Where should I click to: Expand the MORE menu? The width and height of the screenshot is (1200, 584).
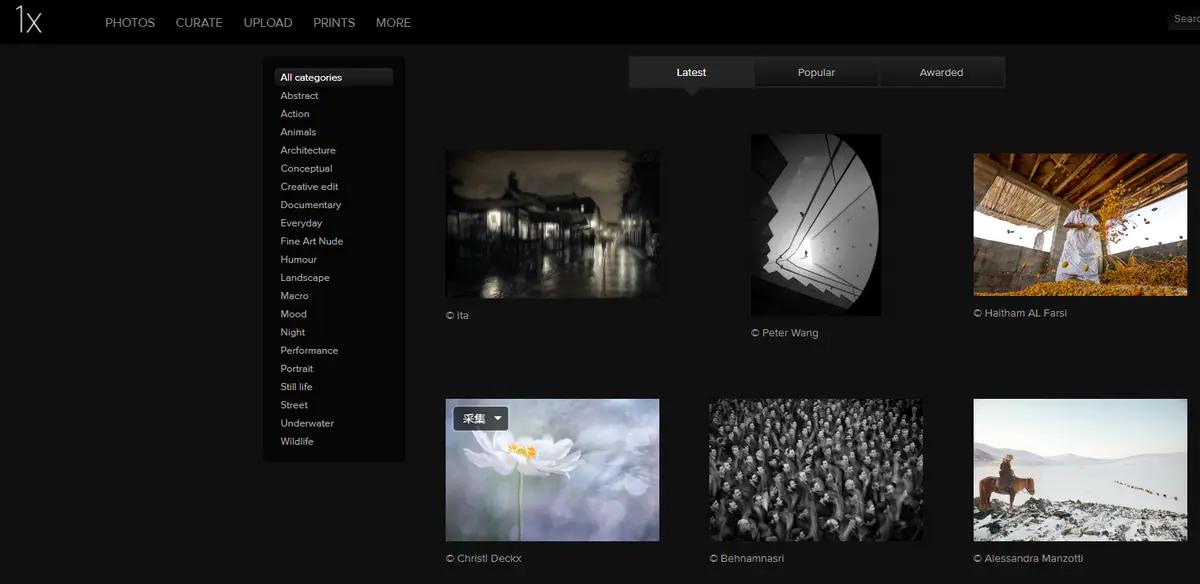point(393,23)
